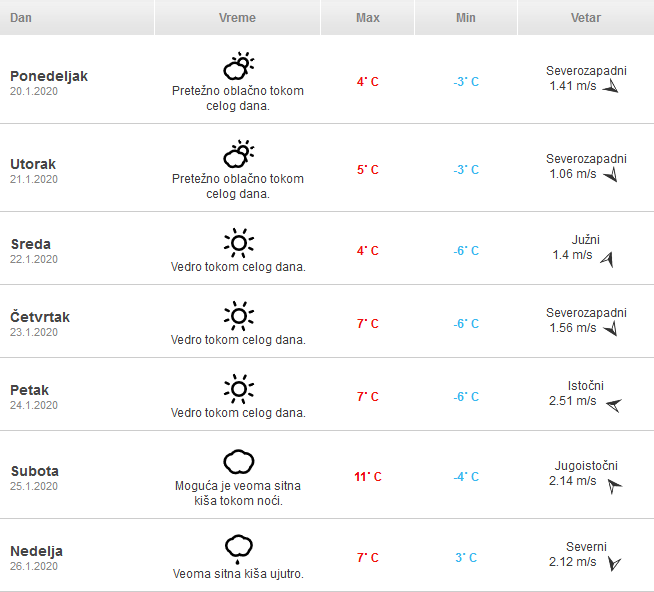Select the Ponedeljak day label

tap(49, 76)
